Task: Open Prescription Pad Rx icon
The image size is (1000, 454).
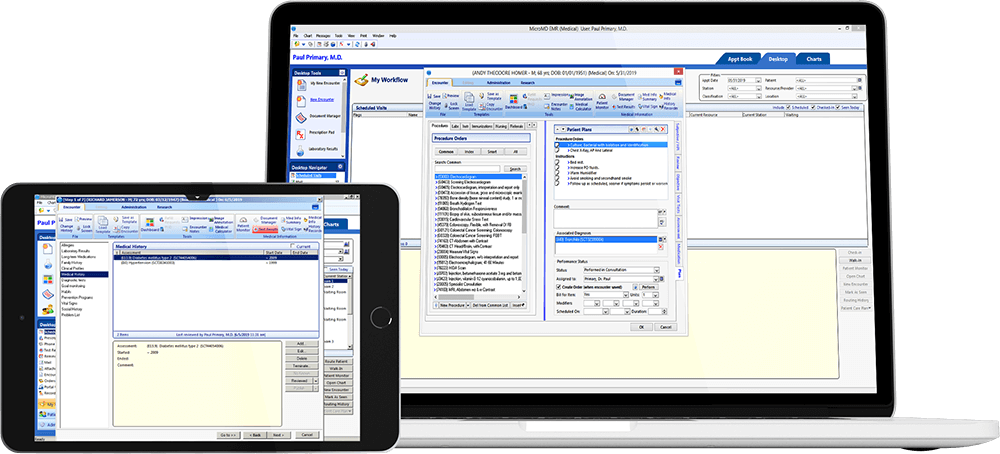Action: coord(300,133)
